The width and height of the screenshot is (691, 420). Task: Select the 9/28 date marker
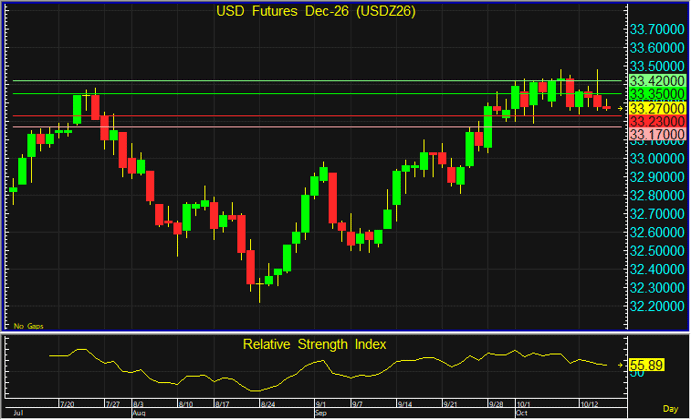pyautogui.click(x=496, y=404)
